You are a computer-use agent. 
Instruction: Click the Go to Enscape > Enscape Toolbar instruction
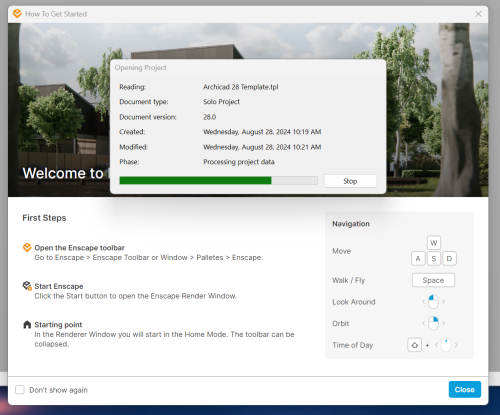(149, 257)
